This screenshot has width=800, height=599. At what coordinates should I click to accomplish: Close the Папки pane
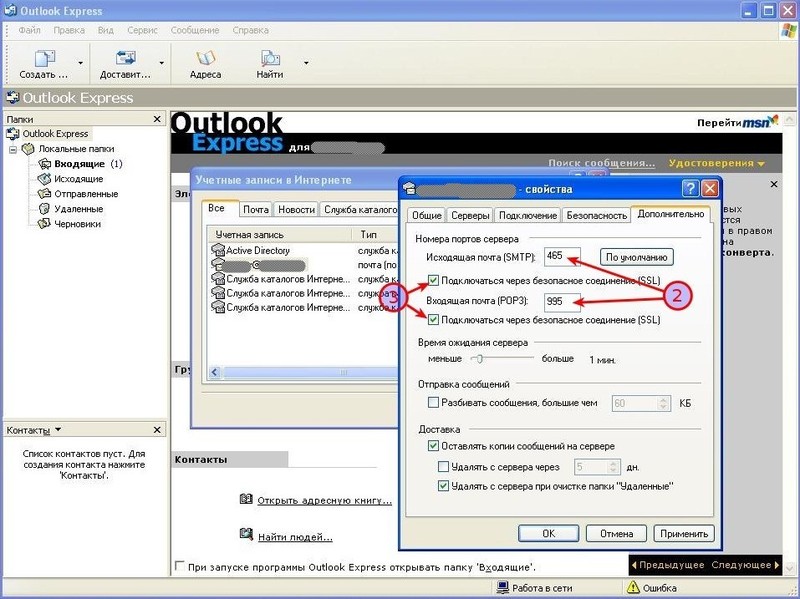pyautogui.click(x=157, y=119)
